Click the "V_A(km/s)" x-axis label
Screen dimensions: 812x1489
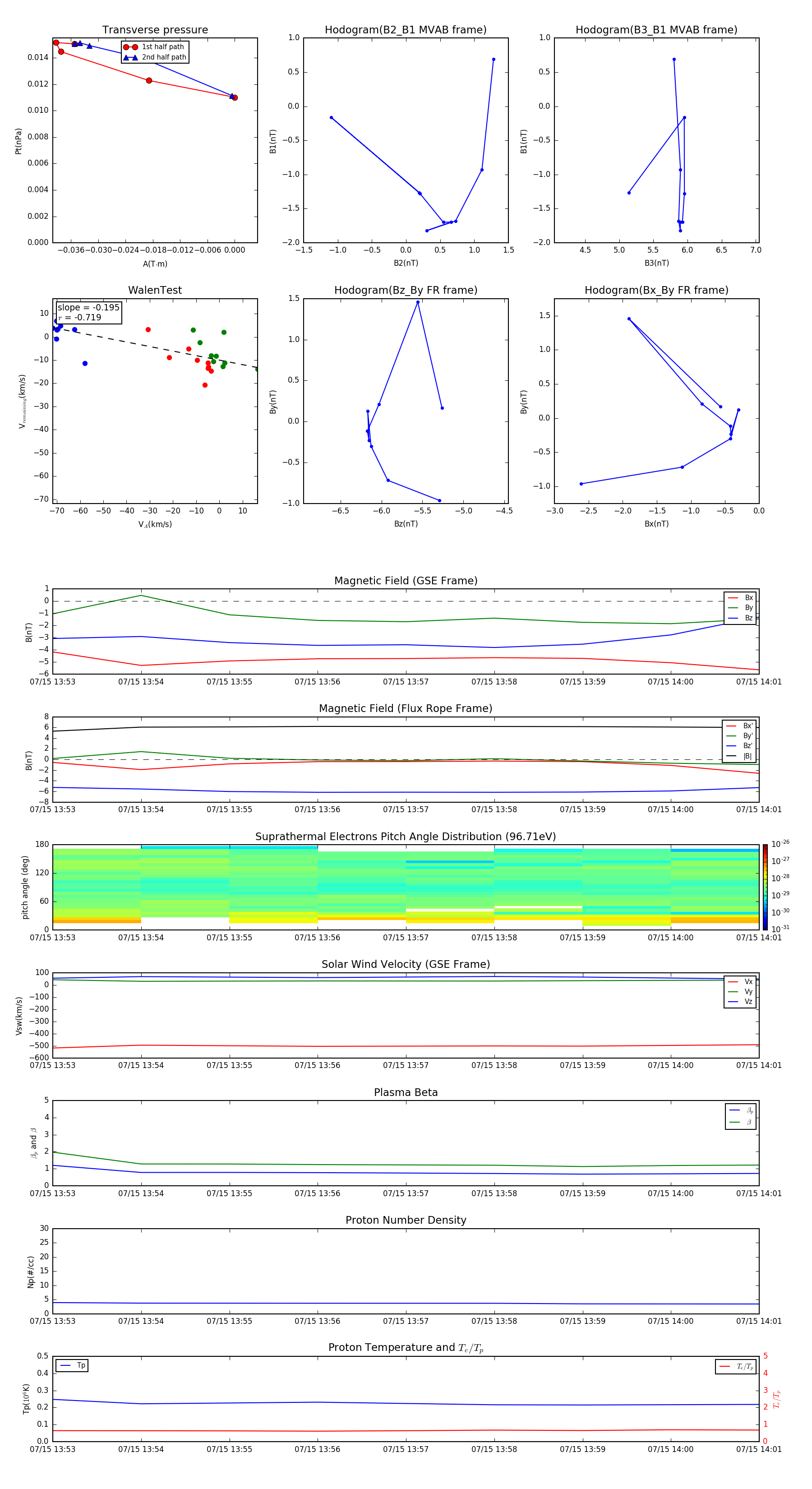click(x=155, y=524)
